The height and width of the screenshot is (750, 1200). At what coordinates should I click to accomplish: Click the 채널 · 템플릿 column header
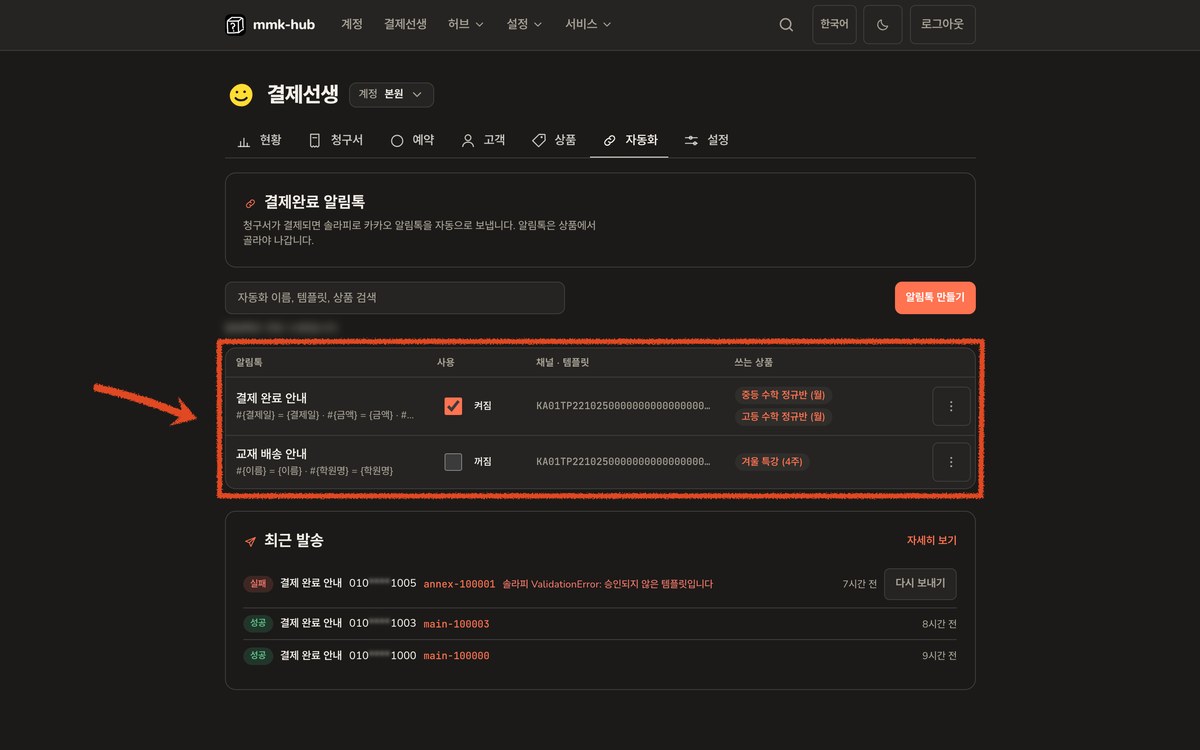[563, 362]
